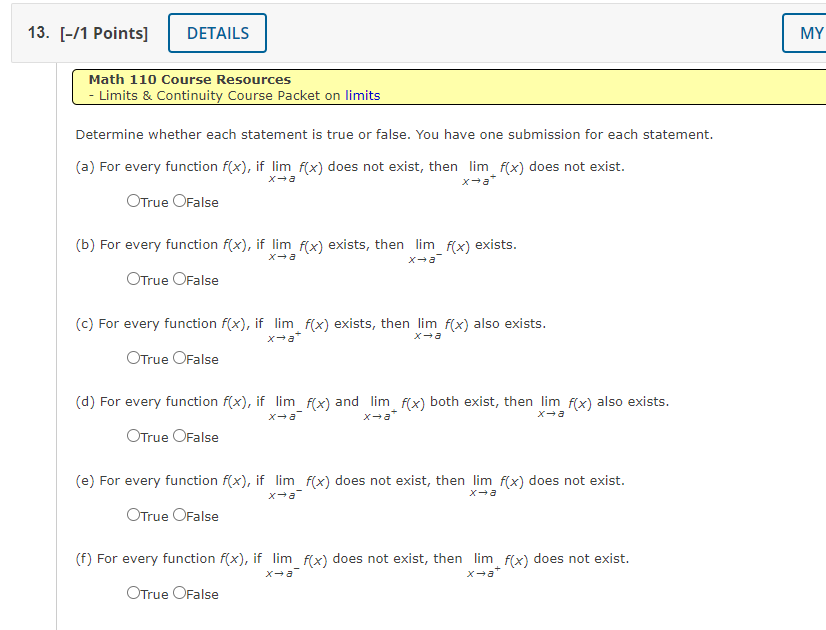
Task: Click the text of statement (d)
Action: click(372, 407)
